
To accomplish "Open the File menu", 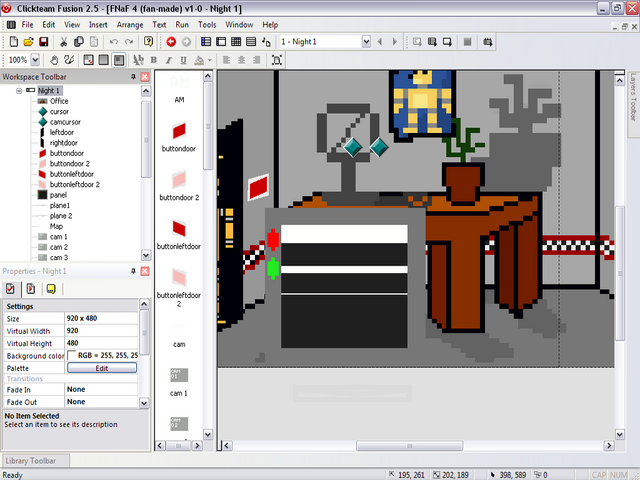I will [27, 25].
